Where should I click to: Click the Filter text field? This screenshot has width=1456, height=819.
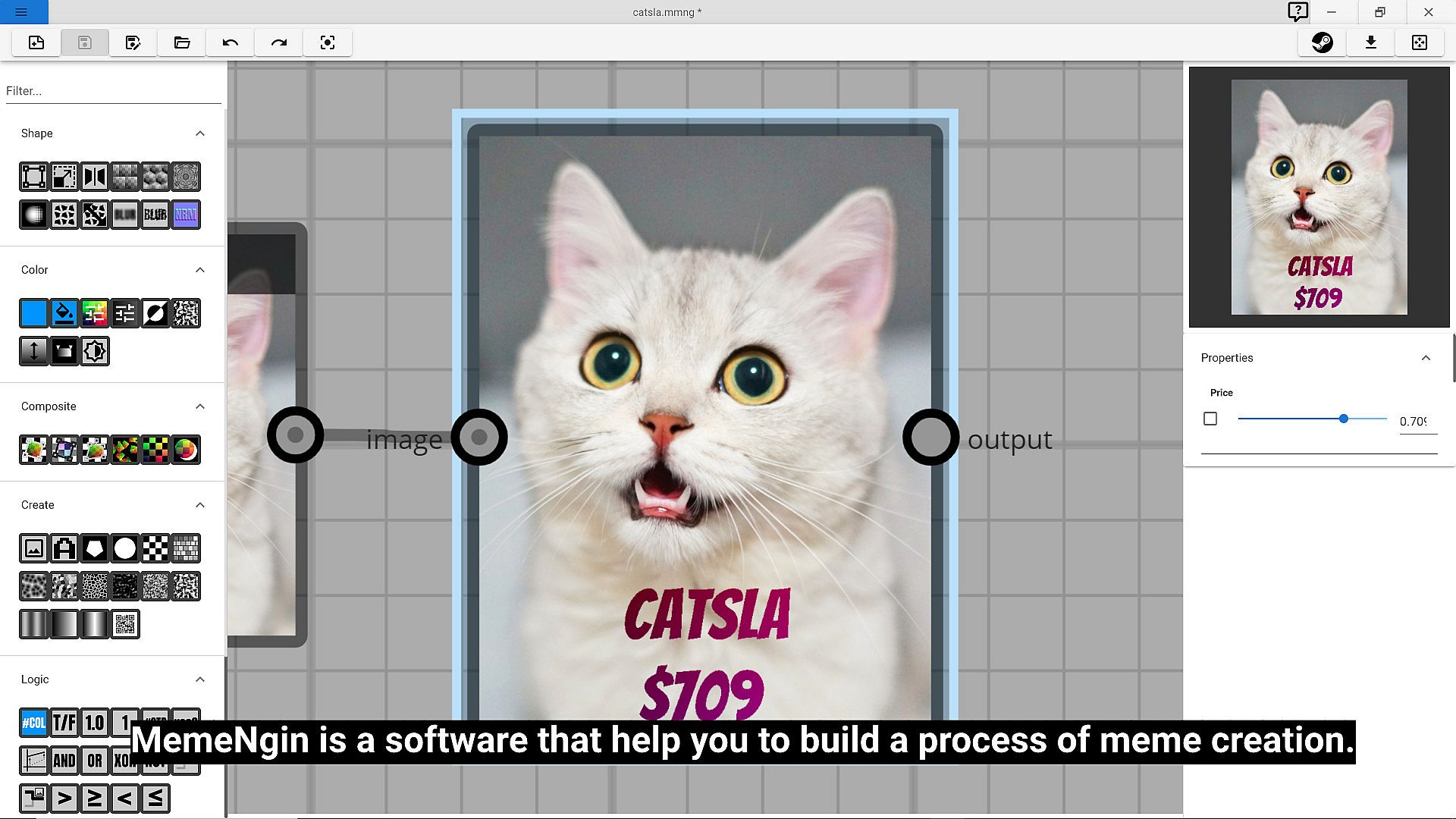click(x=112, y=91)
